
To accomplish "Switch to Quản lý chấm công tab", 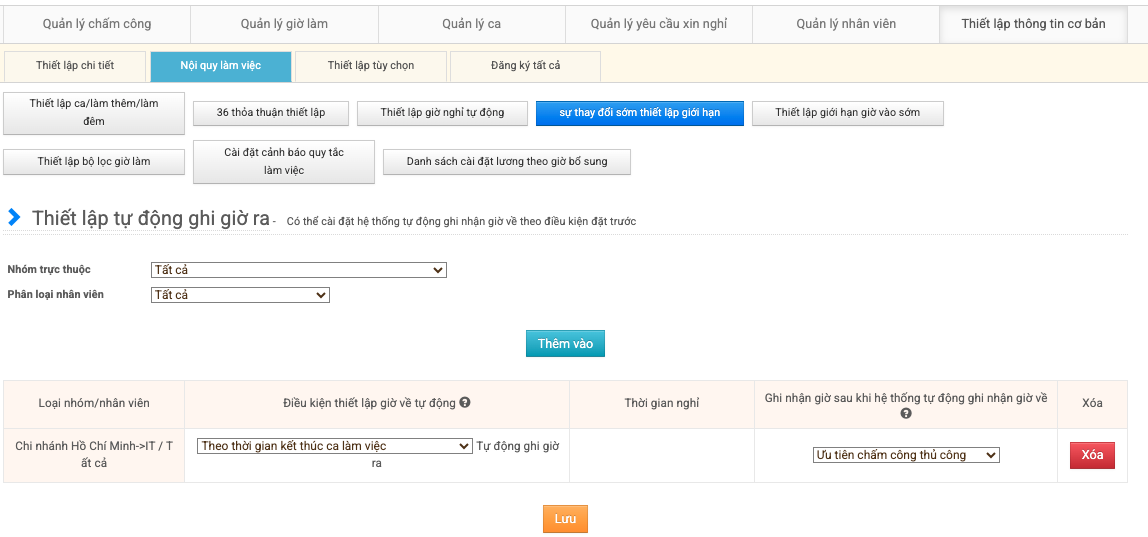I will tap(95, 24).
